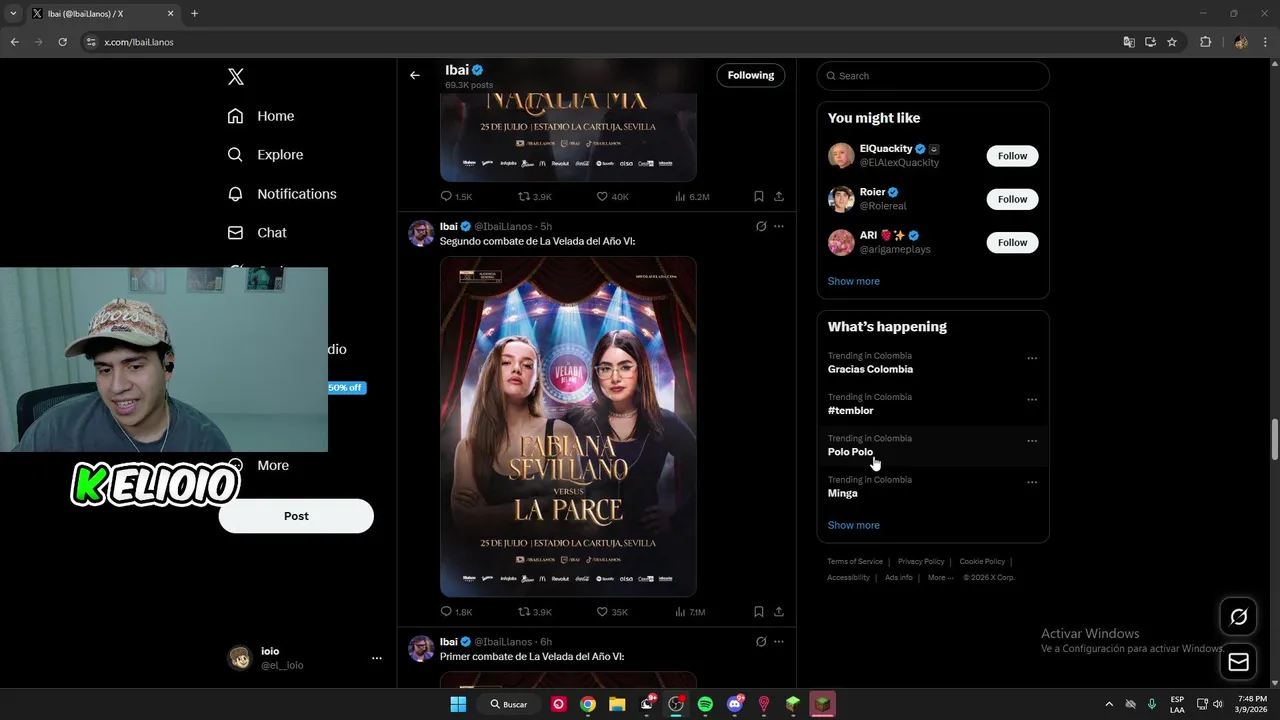Reply to Segundo combate post (1.8K)
This screenshot has width=1280, height=720.
[456, 612]
